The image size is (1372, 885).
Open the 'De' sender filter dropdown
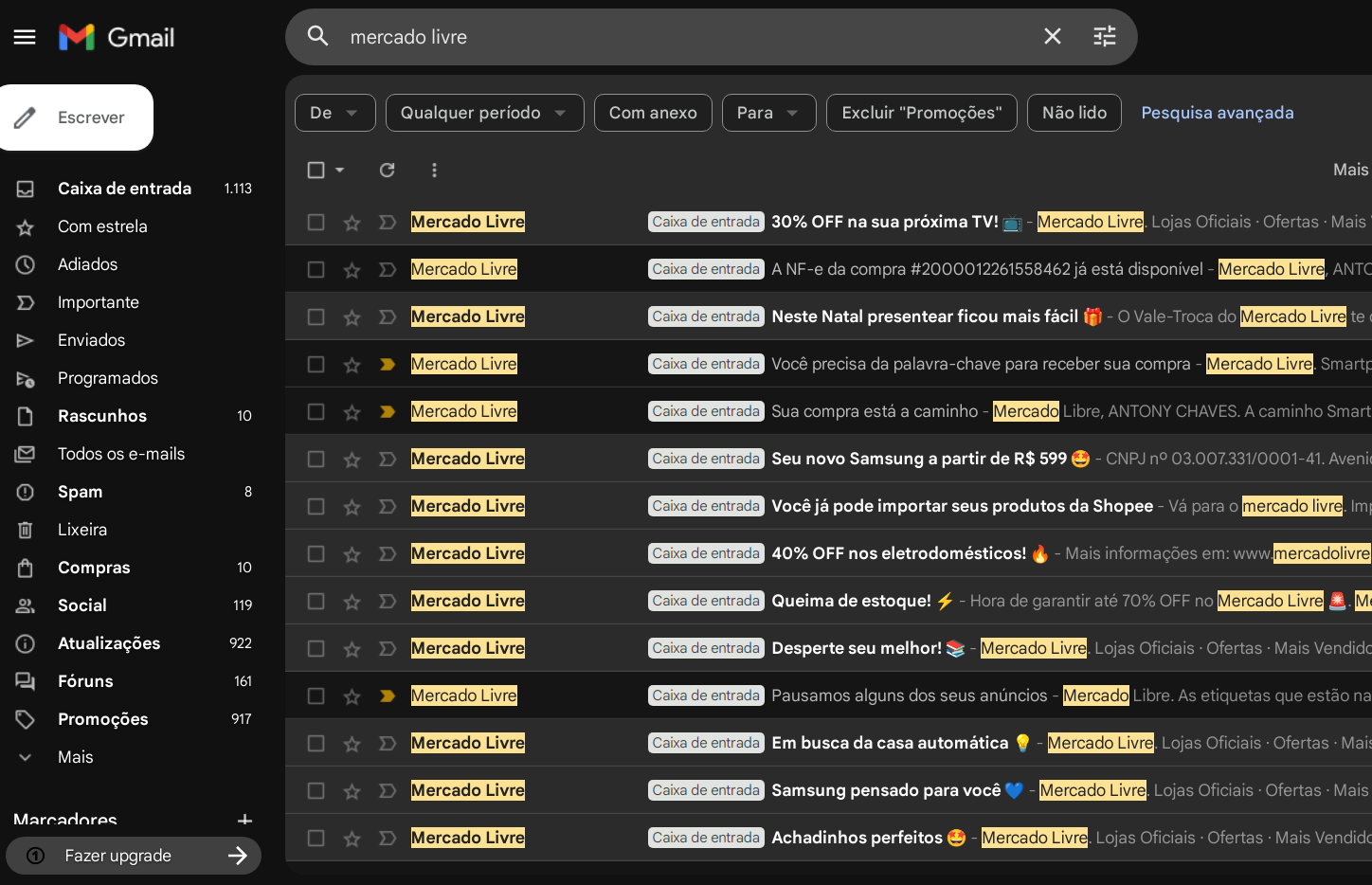(x=334, y=113)
